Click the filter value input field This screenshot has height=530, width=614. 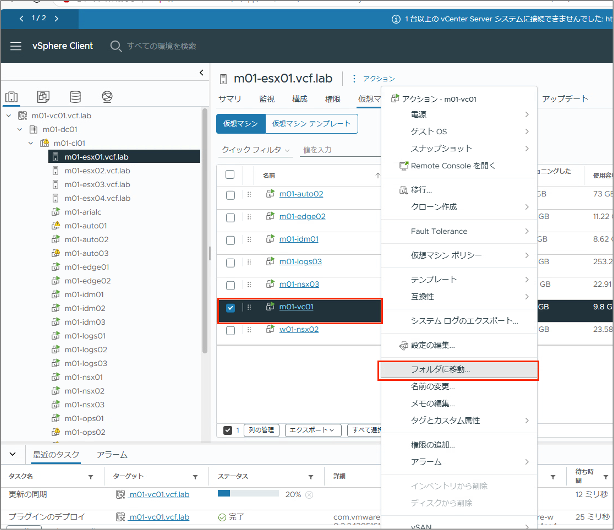pyautogui.click(x=340, y=150)
